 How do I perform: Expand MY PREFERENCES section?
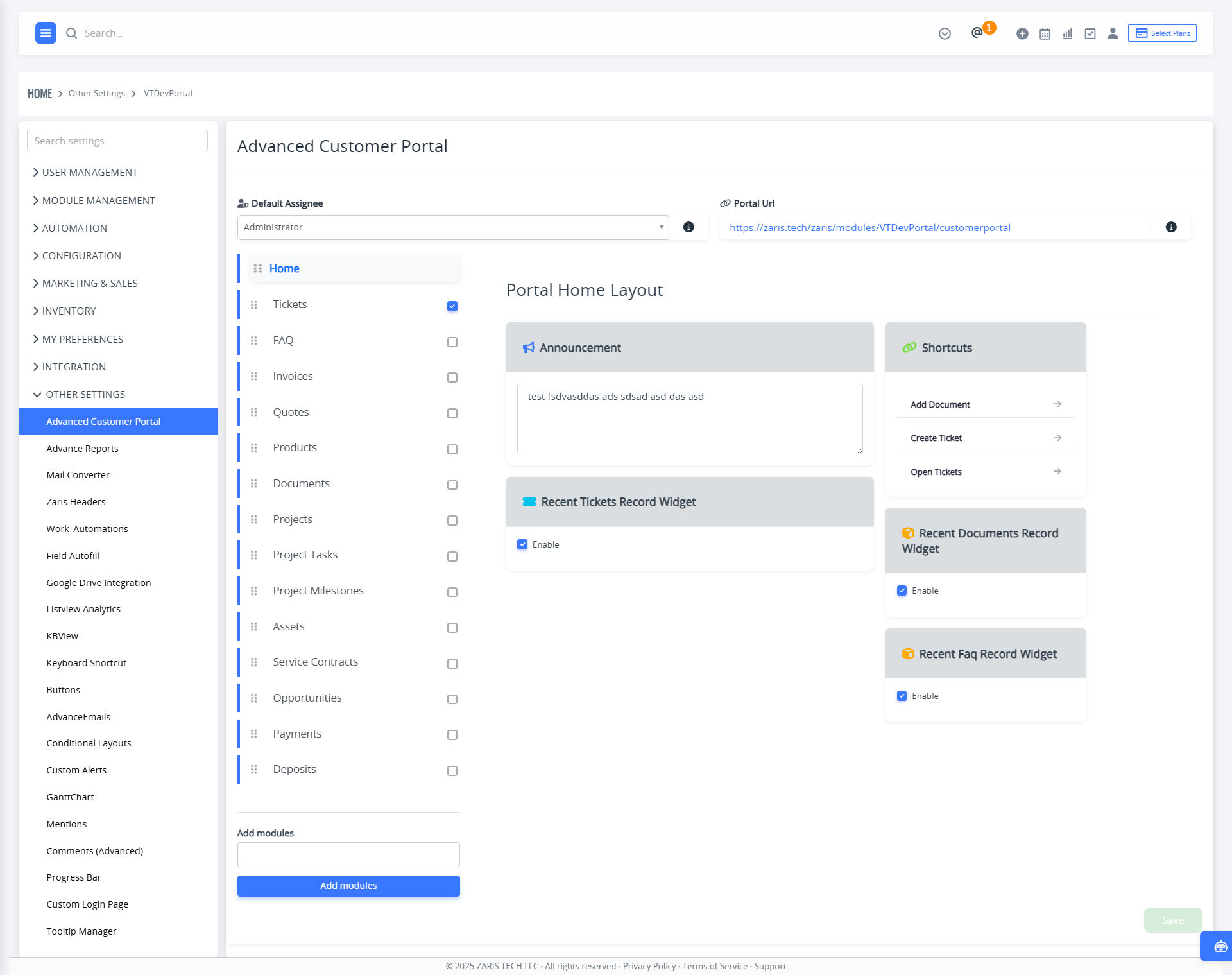[x=78, y=340]
